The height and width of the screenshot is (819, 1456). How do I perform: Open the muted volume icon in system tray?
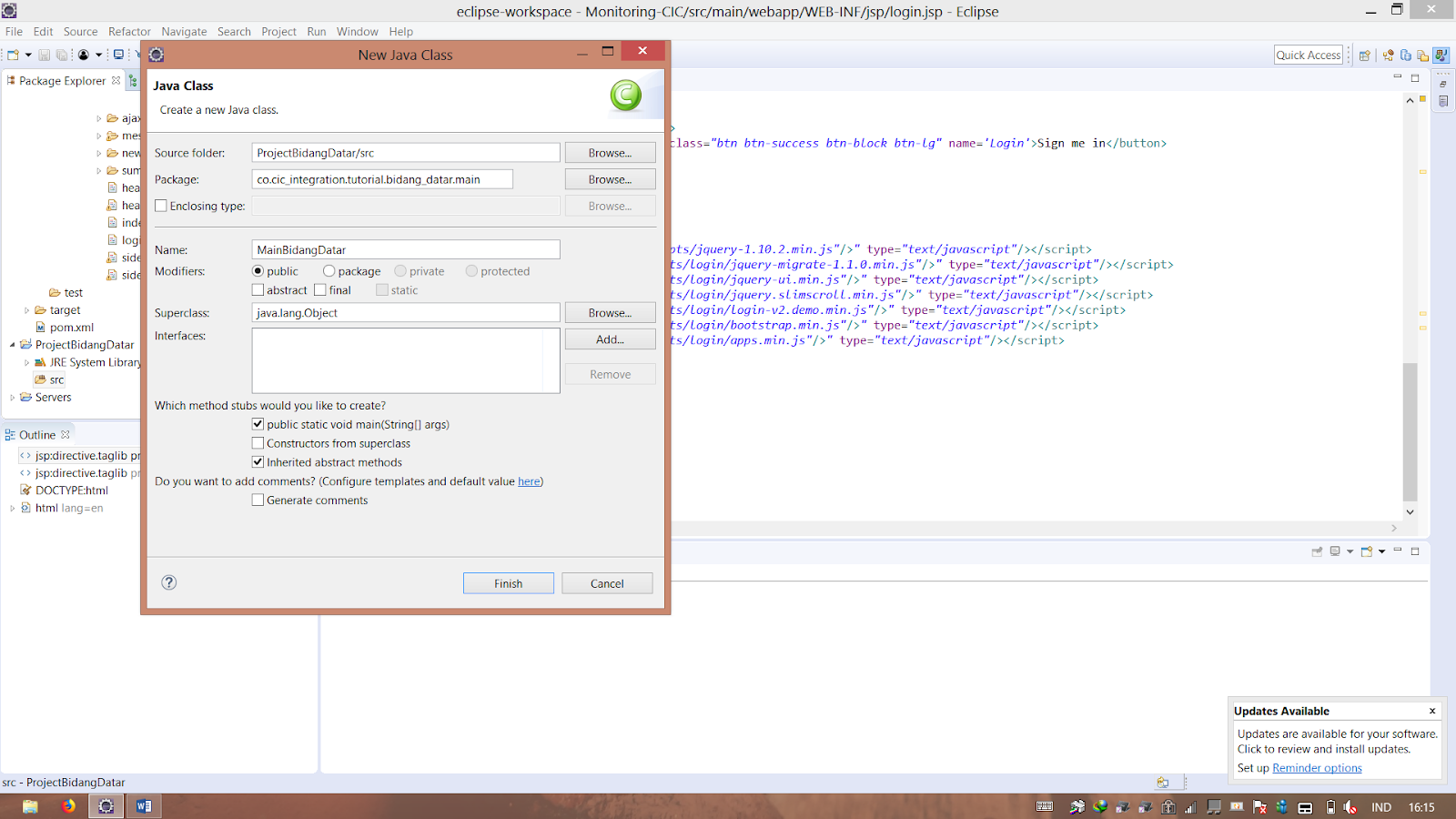tap(1350, 806)
